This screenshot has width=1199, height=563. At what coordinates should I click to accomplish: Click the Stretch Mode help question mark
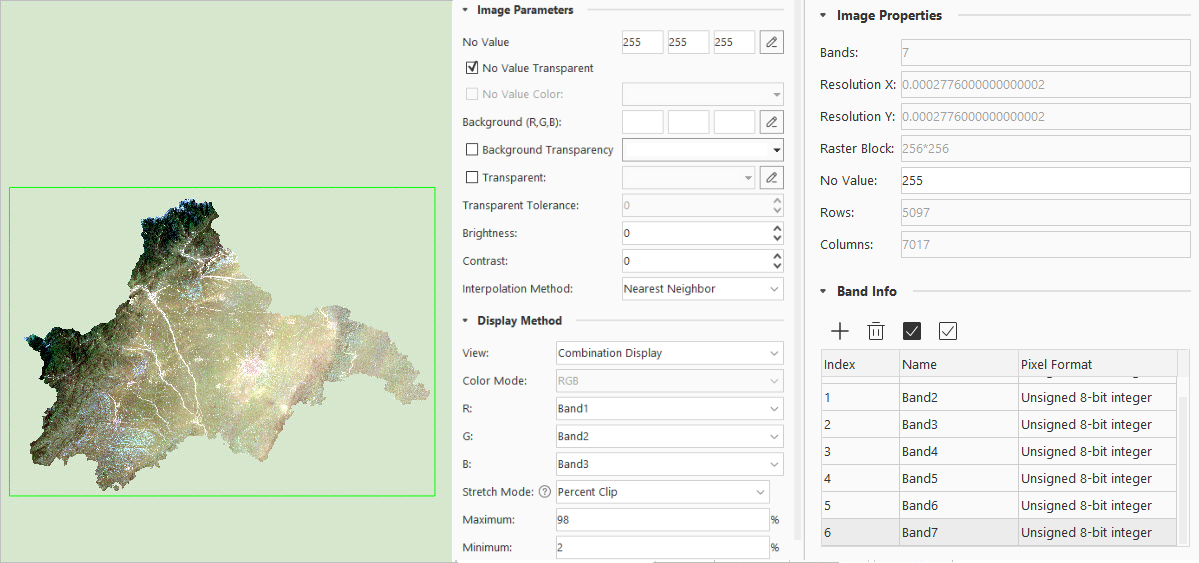(x=545, y=492)
